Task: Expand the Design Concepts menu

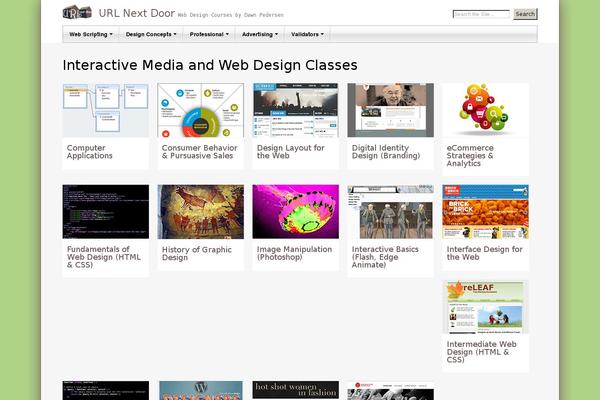Action: [151, 34]
